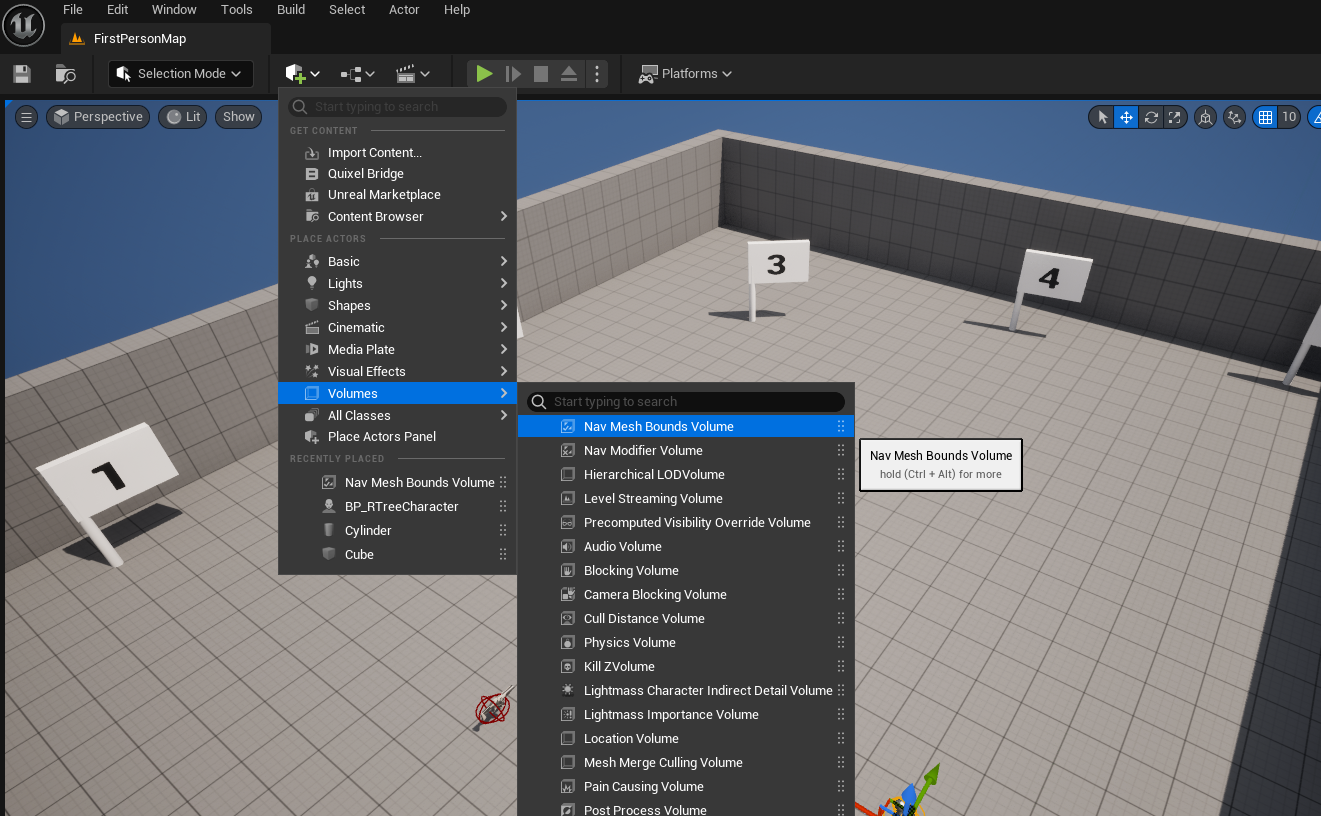Click the Stop playback square button
The height and width of the screenshot is (816, 1321).
(541, 74)
